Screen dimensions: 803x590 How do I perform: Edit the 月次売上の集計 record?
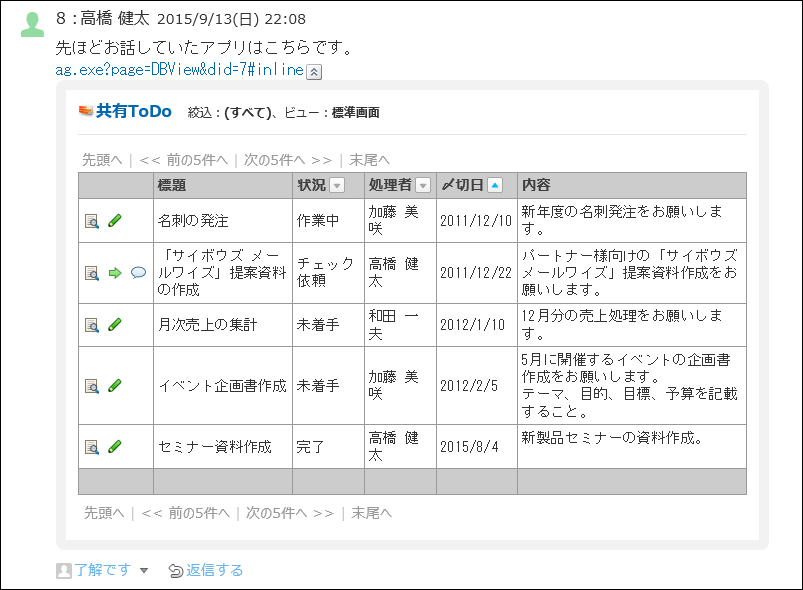tap(114, 325)
